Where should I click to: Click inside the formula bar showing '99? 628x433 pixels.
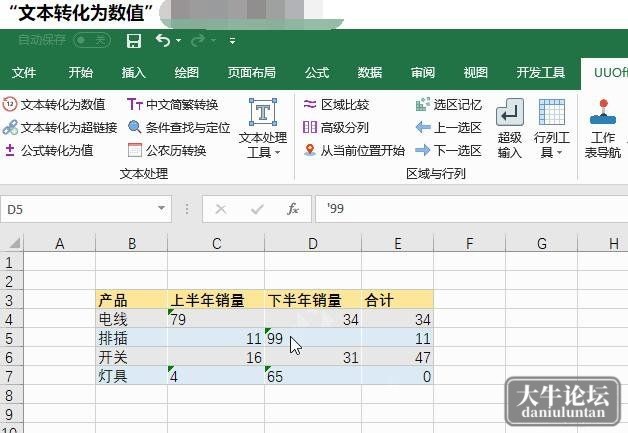pyautogui.click(x=471, y=209)
